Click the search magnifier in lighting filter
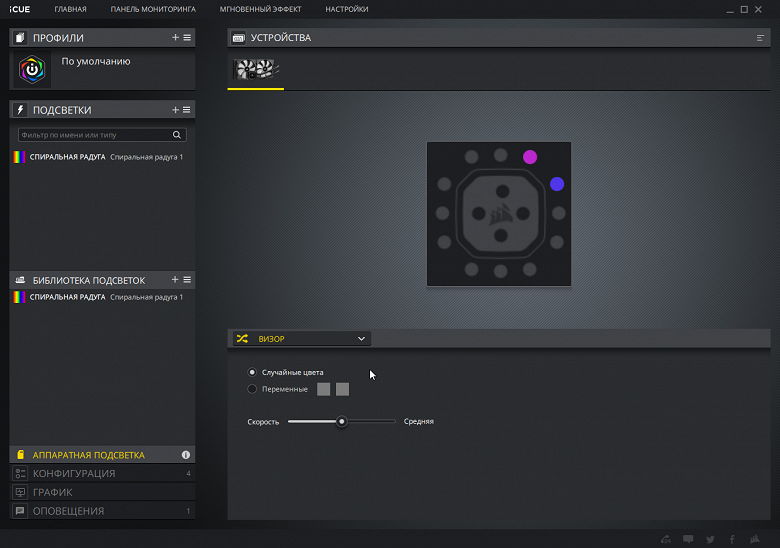 point(177,135)
